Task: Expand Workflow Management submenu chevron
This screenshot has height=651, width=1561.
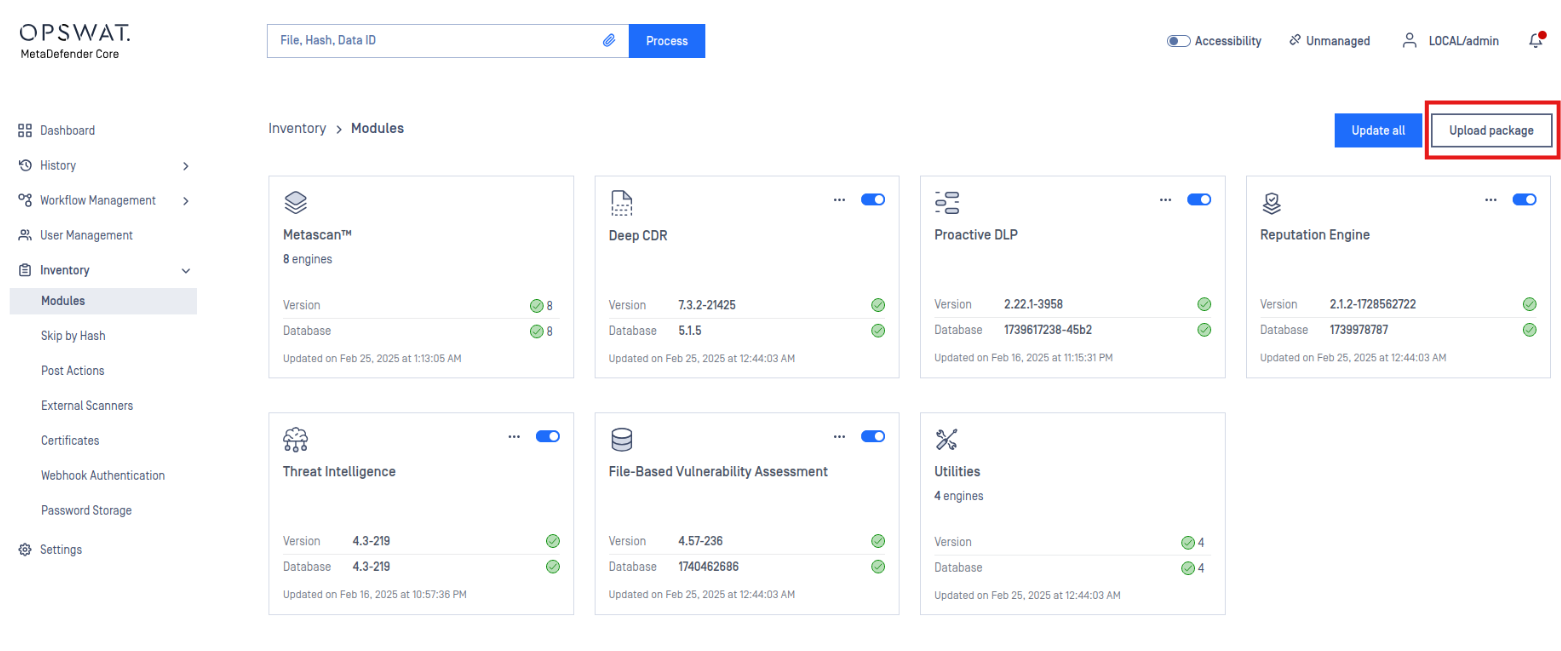Action: point(186,201)
